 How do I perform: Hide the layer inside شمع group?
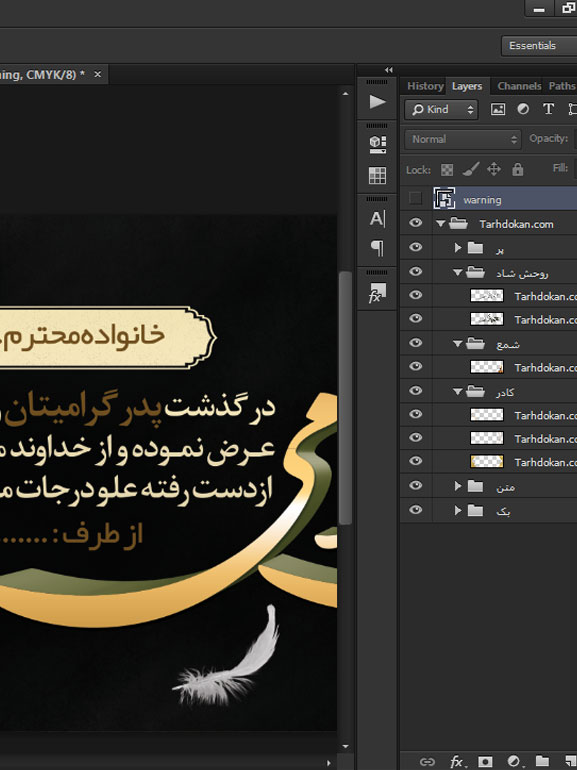[415, 366]
